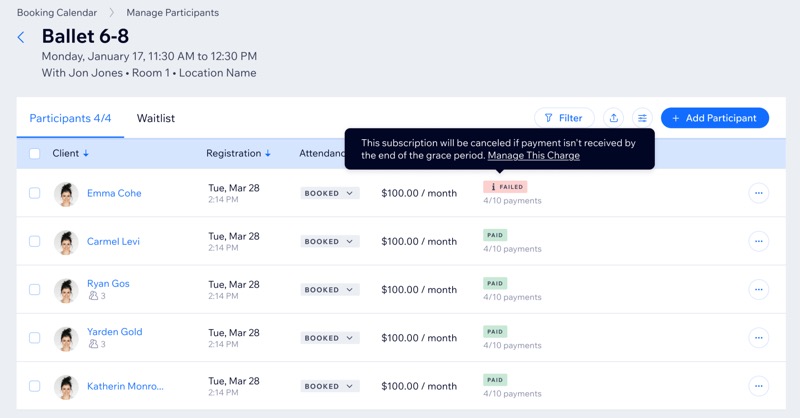Open more actions for Katherin Monro
This screenshot has width=800, height=418.
point(758,386)
